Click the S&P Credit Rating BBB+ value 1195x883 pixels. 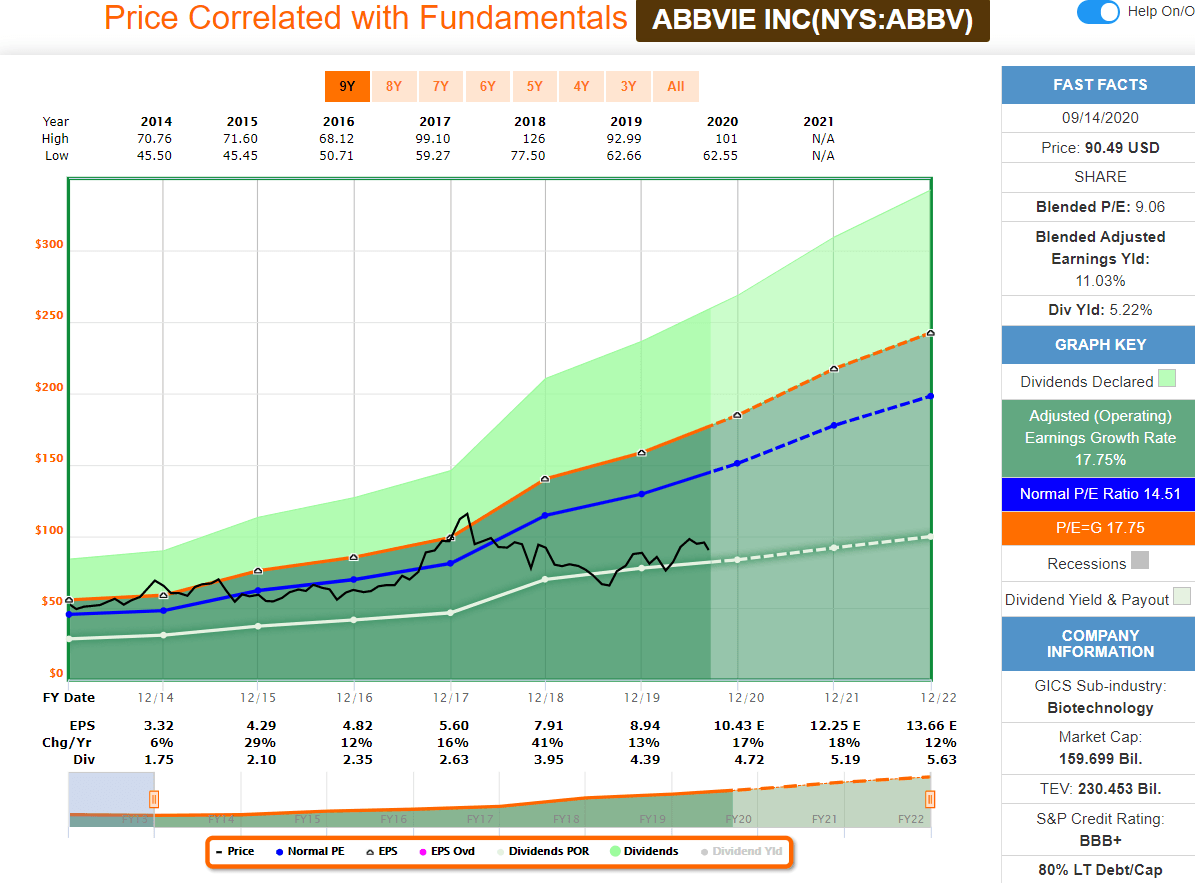1100,841
